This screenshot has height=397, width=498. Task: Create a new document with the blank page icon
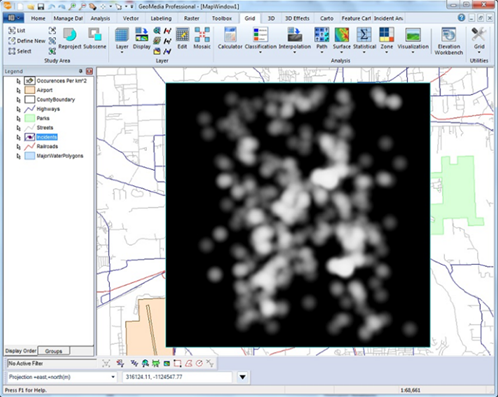[x=20, y=6]
